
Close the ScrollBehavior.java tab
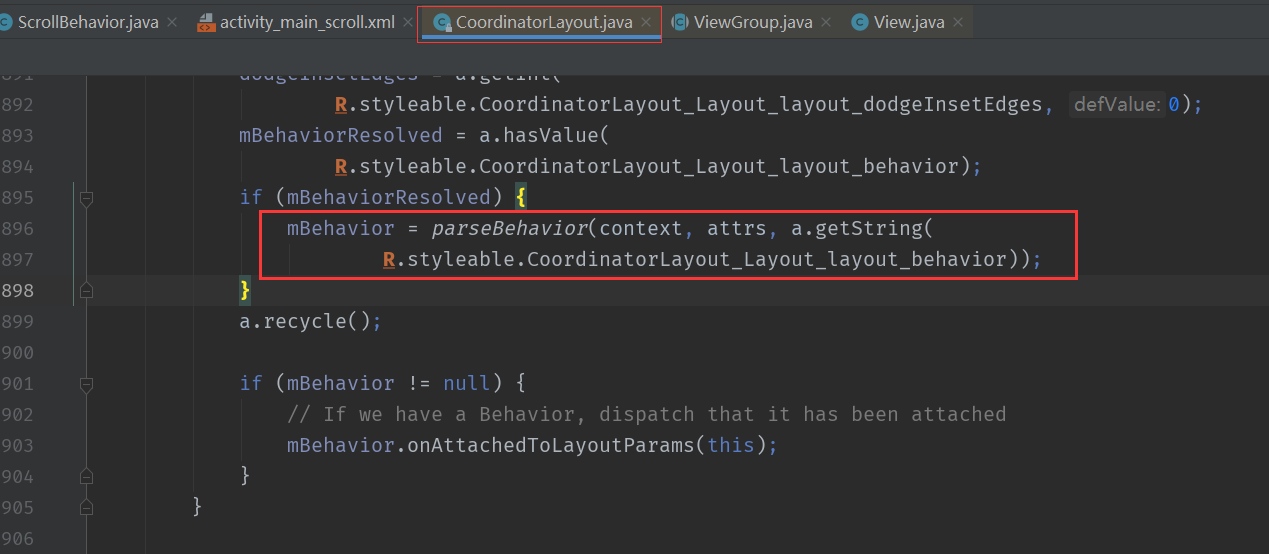pos(173,22)
